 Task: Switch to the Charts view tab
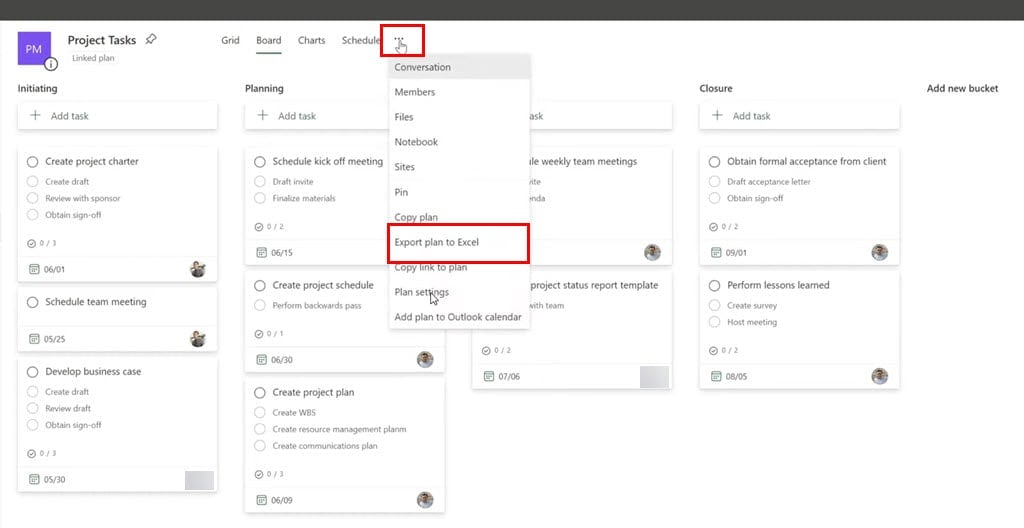point(312,40)
